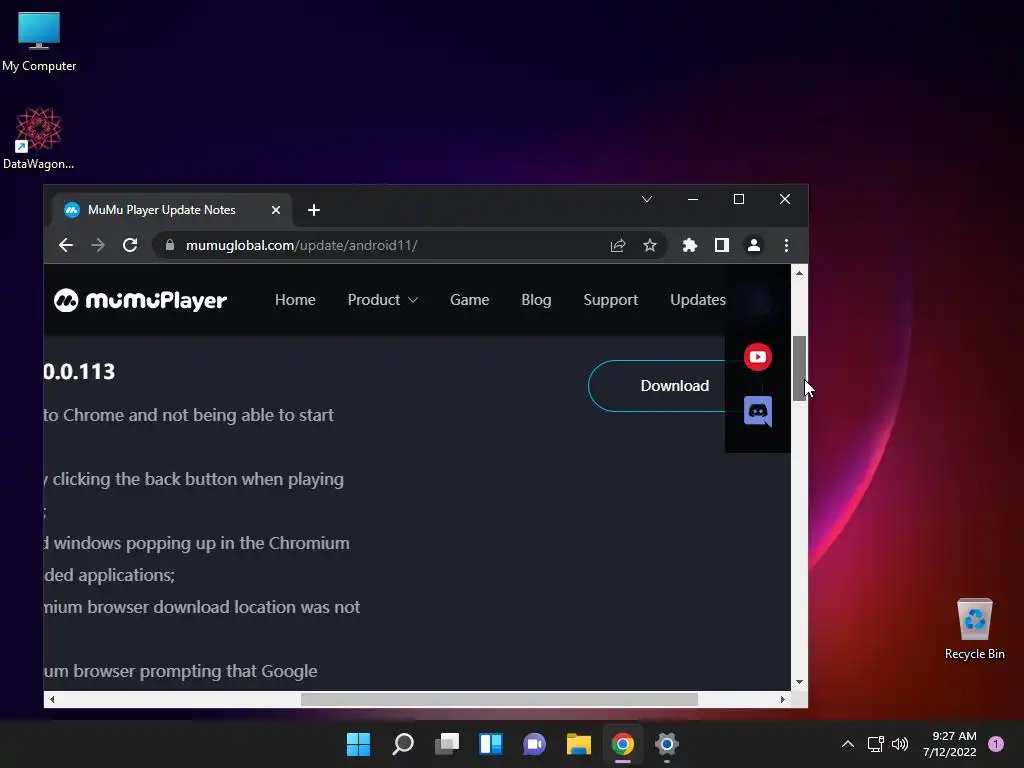Click the Chrome taskbar icon

point(623,744)
